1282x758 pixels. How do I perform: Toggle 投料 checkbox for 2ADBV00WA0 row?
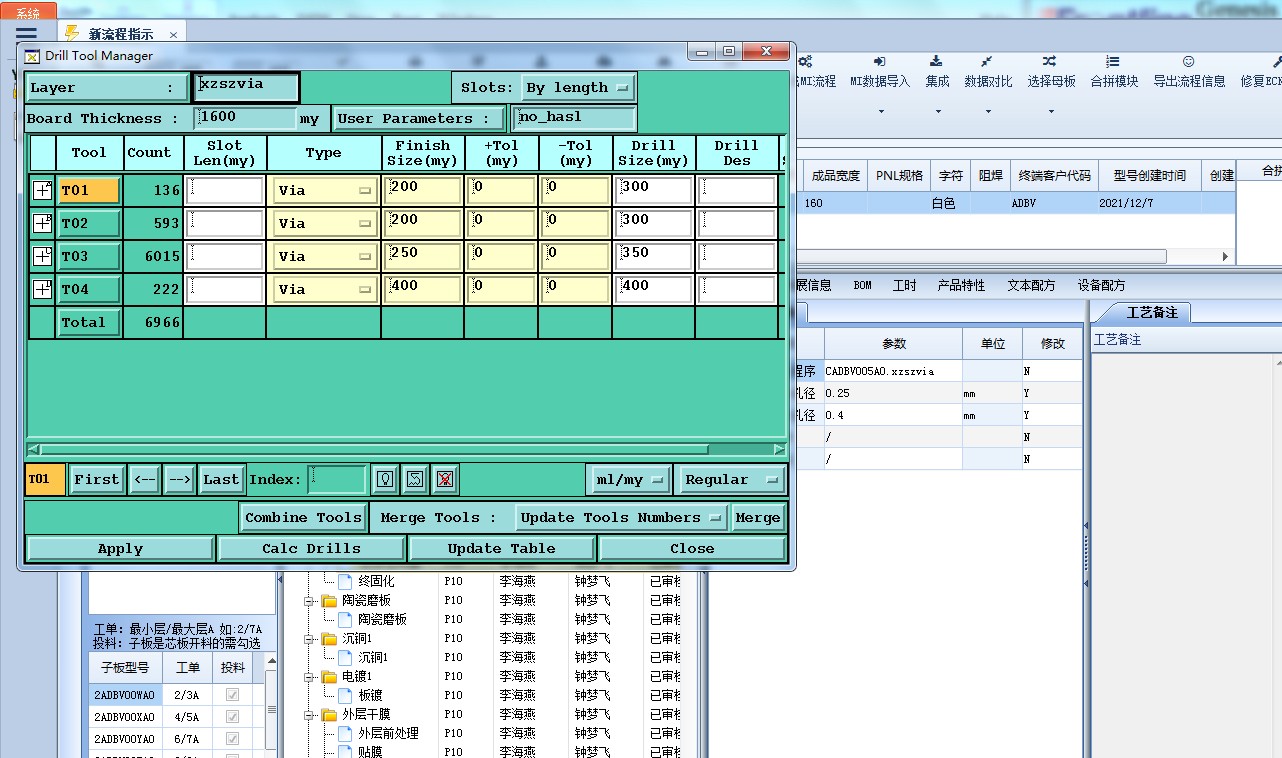coord(232,694)
